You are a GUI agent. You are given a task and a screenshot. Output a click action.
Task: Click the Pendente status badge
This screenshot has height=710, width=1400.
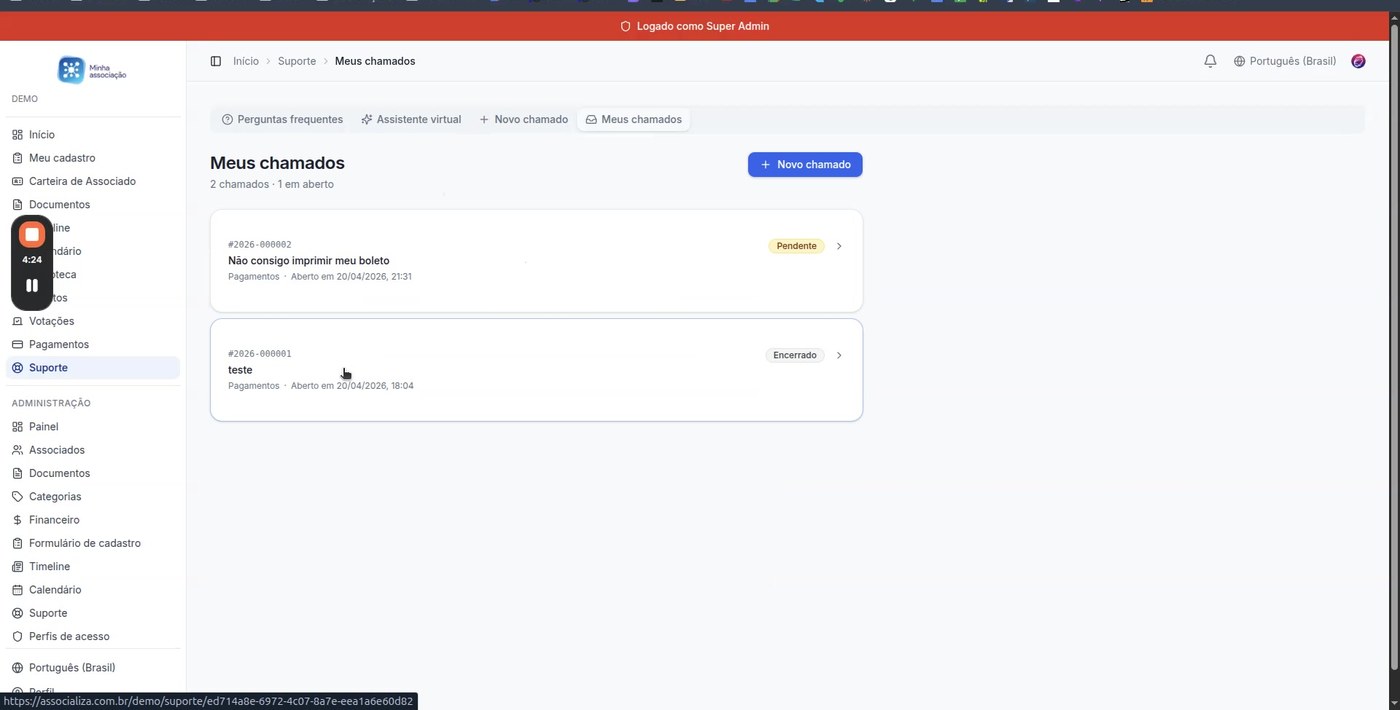click(x=795, y=245)
